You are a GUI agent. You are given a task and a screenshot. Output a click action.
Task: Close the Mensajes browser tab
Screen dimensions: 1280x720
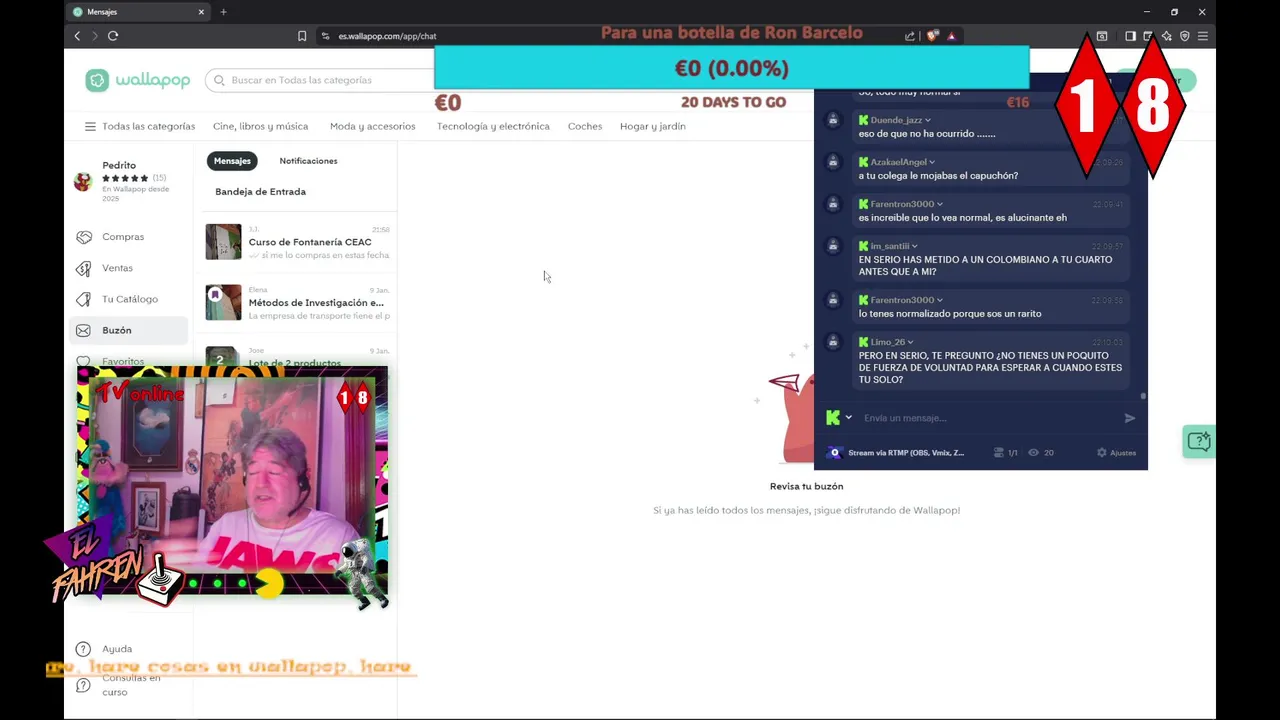201,12
